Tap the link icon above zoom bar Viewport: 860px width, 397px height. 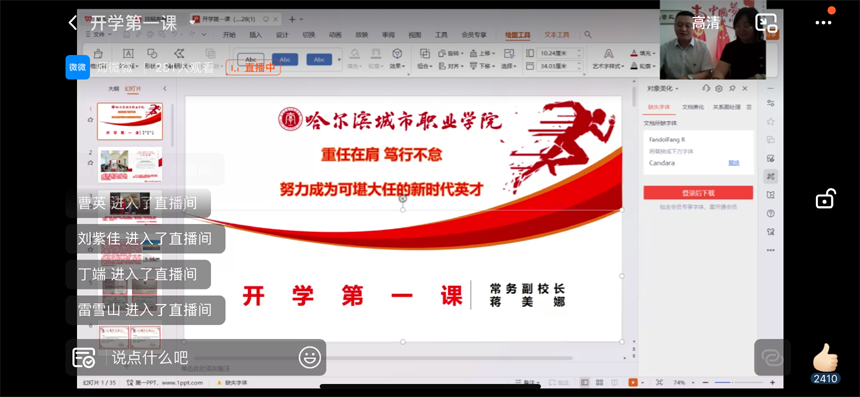(772, 357)
